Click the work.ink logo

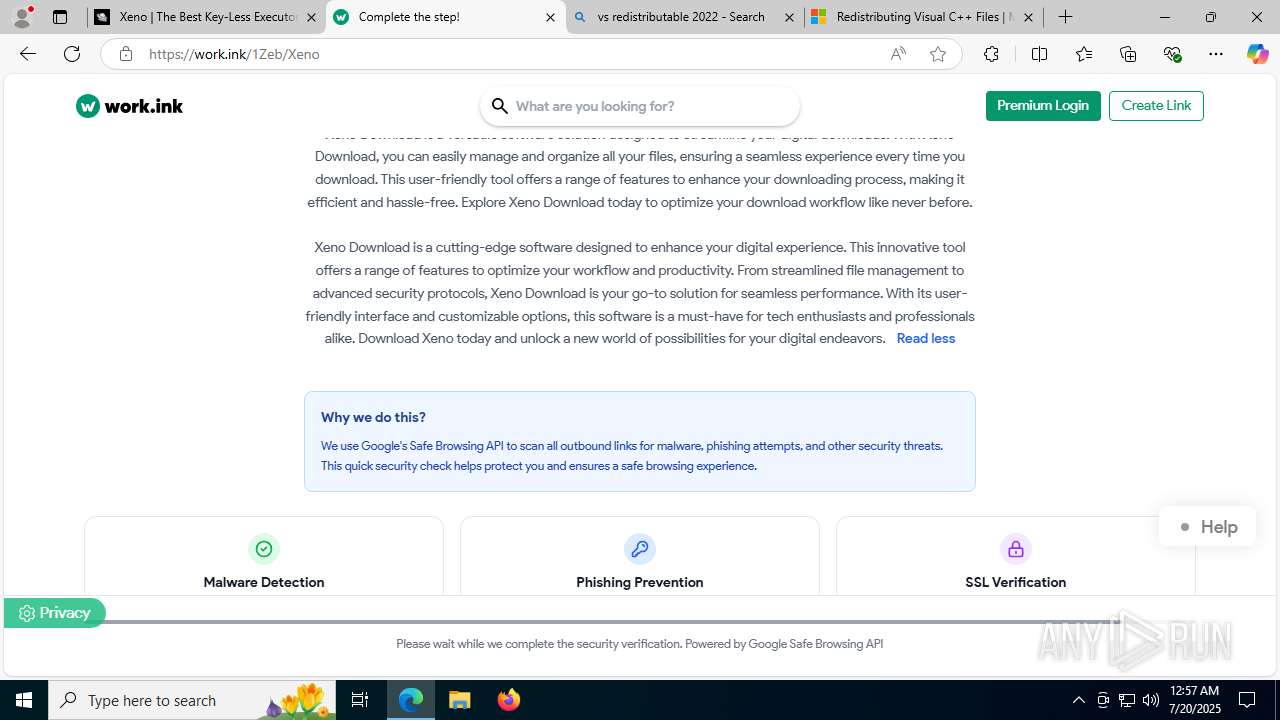(x=129, y=106)
